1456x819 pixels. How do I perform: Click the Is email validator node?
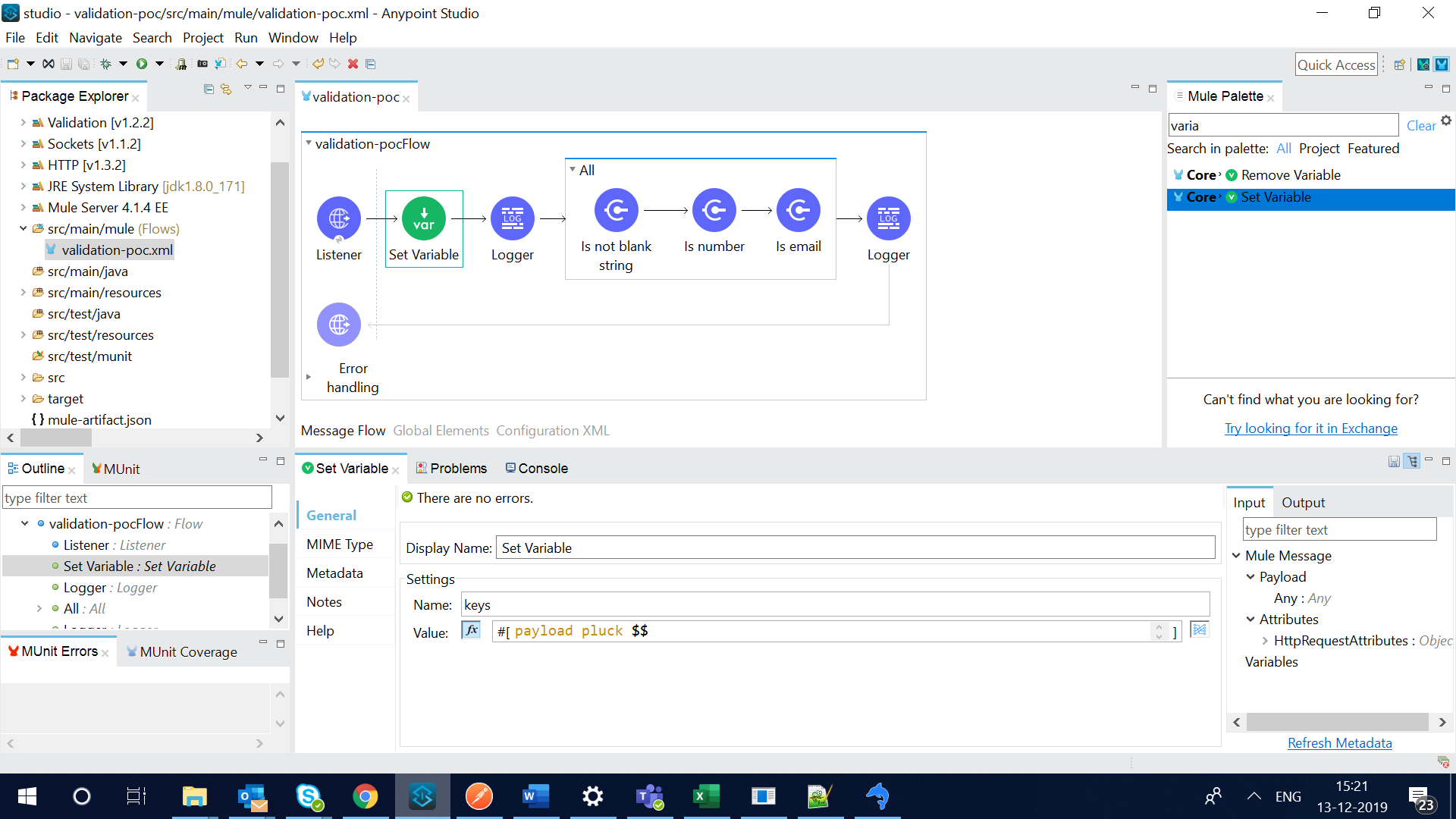798,211
